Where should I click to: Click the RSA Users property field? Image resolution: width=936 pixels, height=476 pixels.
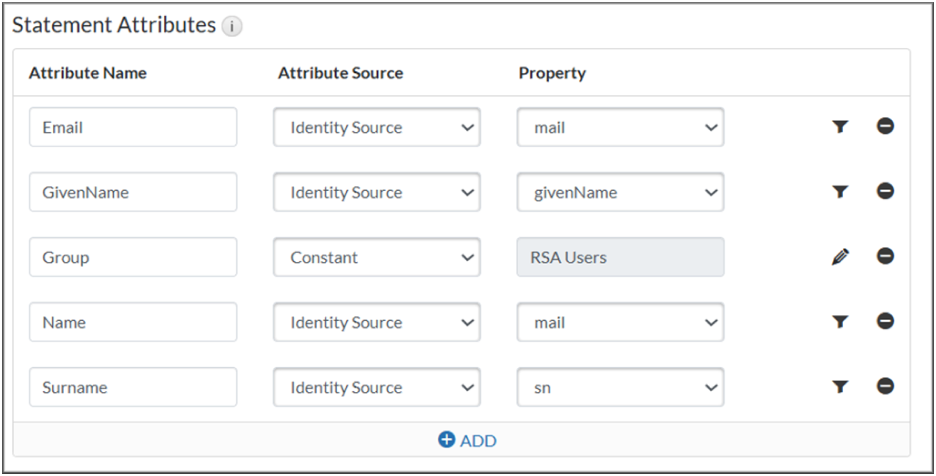click(x=620, y=258)
